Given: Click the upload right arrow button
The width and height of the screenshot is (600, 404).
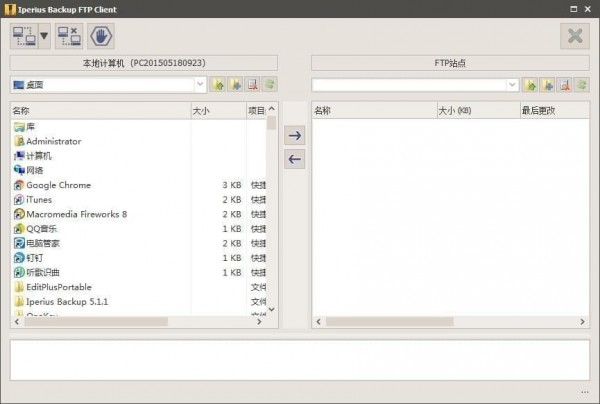Looking at the screenshot, I should (294, 135).
